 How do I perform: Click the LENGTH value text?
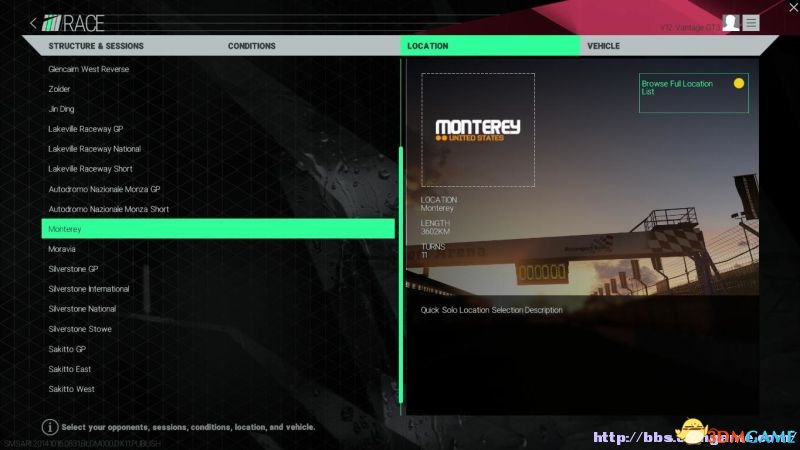pos(435,232)
